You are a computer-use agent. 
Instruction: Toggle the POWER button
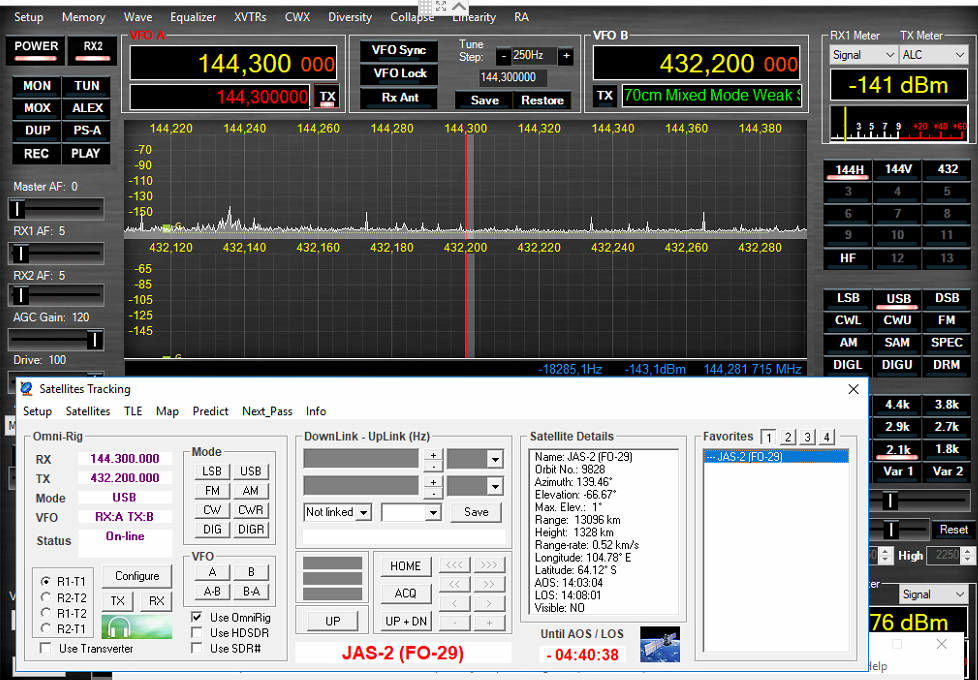pos(36,51)
